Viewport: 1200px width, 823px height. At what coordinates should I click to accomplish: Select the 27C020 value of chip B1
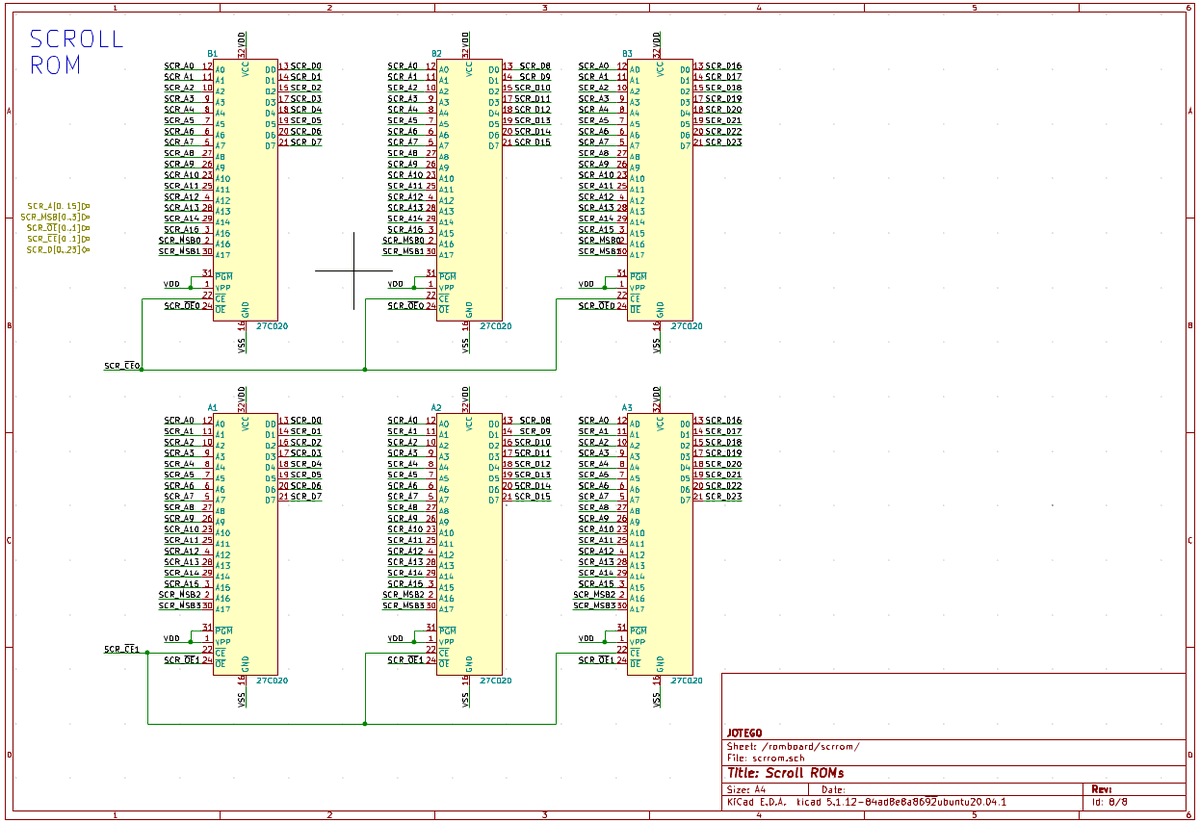272,326
